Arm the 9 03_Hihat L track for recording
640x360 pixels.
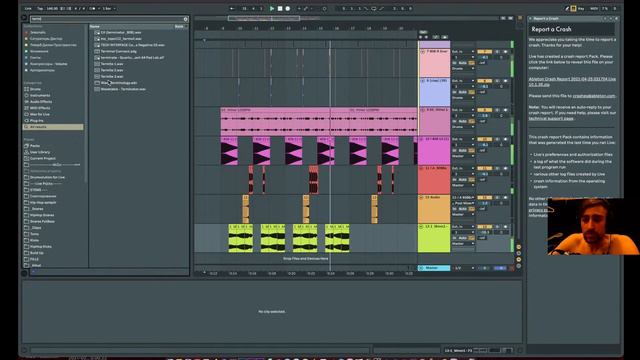pyautogui.click(x=505, y=110)
